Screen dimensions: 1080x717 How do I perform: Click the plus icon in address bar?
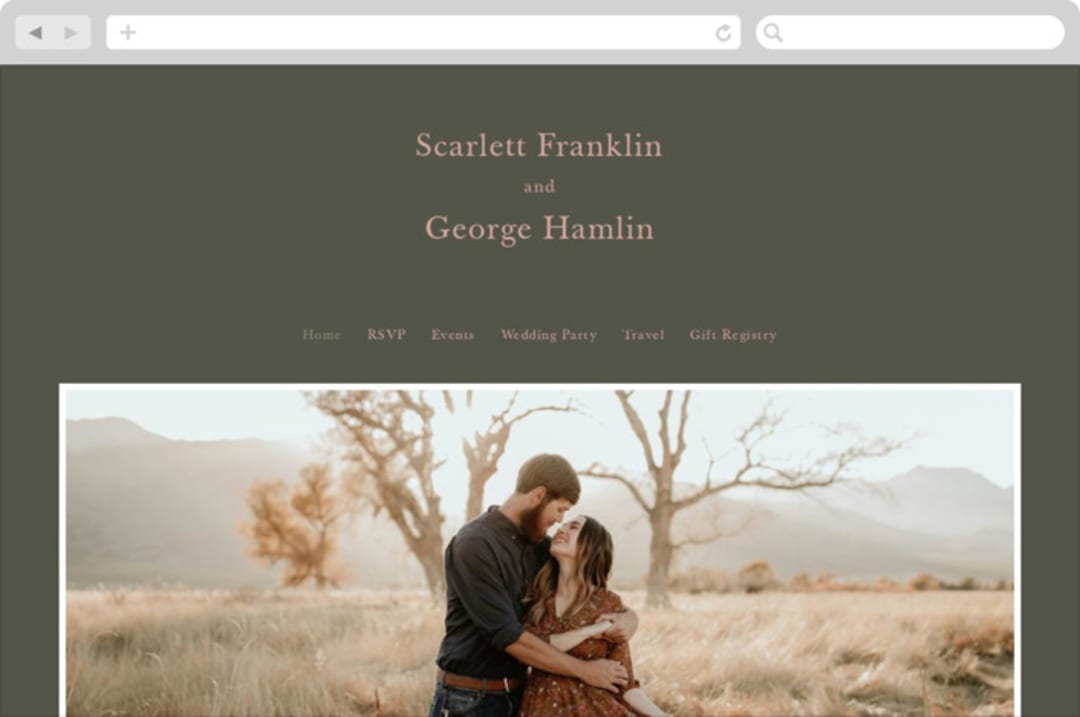coord(128,32)
